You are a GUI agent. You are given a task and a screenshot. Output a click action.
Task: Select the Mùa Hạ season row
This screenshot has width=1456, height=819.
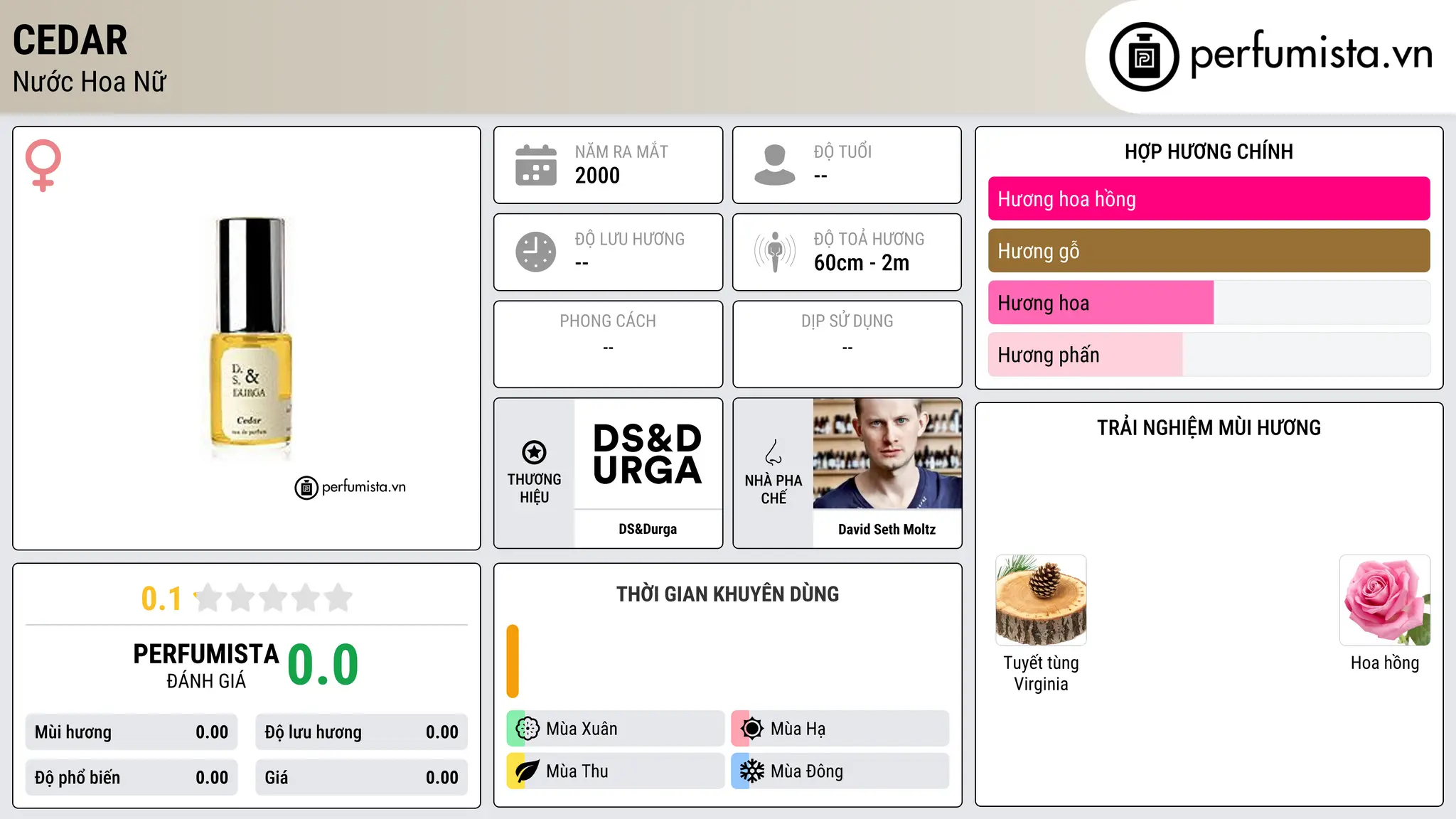point(840,729)
